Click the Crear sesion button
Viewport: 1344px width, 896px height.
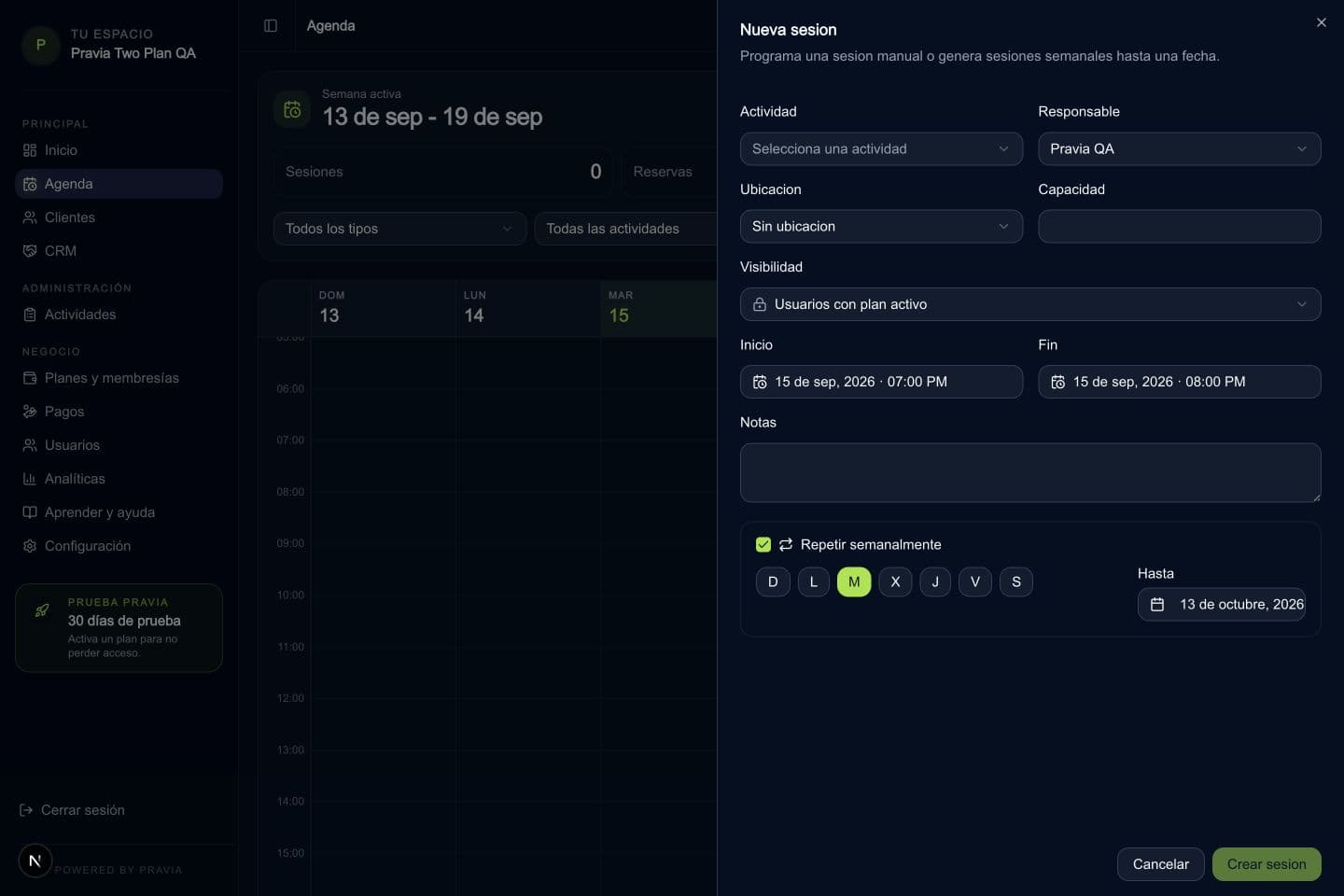(x=1267, y=864)
